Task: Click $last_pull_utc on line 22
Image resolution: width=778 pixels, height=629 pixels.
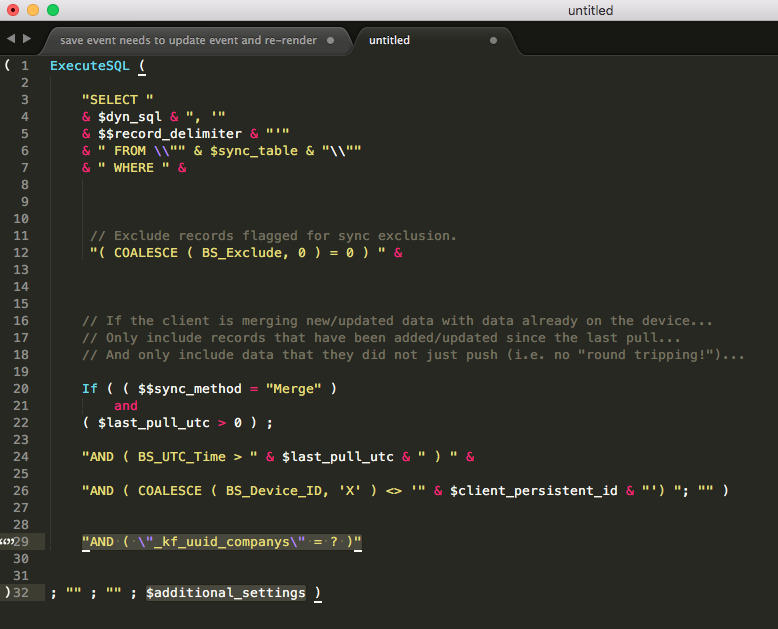Action: (x=154, y=423)
